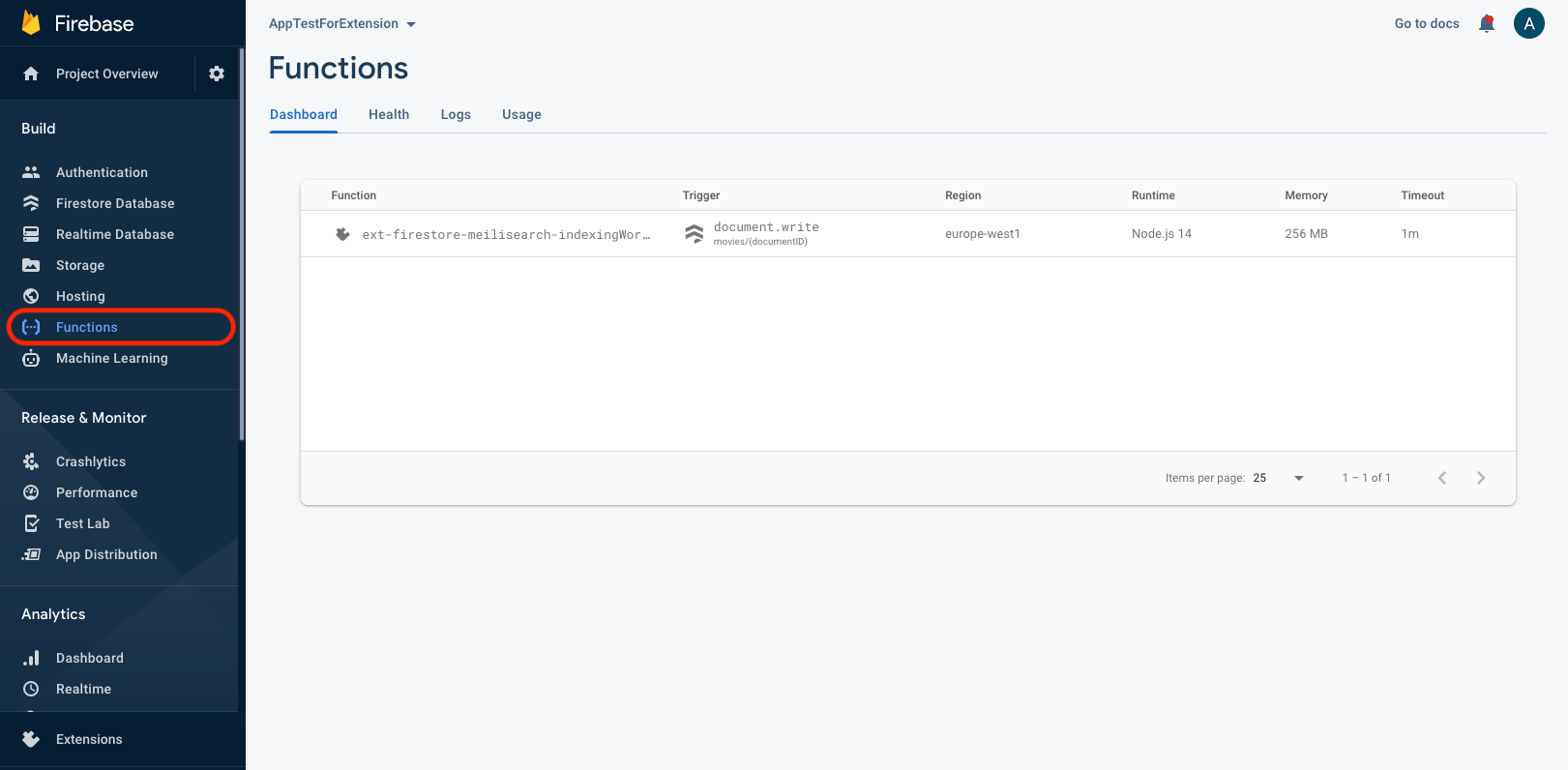This screenshot has height=770, width=1568.
Task: Click 256 MB memory cell
Action: (1306, 234)
